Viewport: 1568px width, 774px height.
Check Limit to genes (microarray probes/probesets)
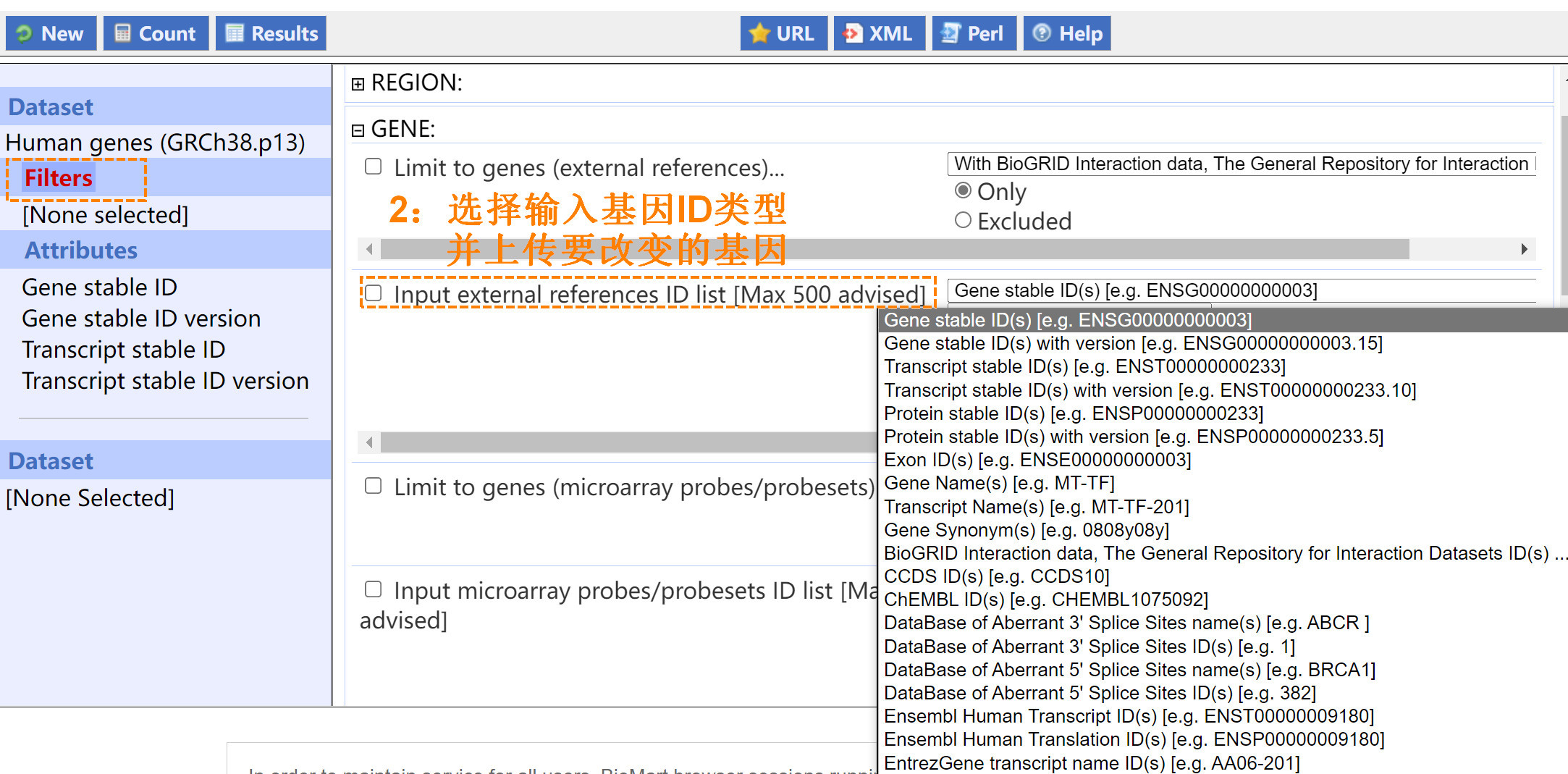(x=374, y=486)
